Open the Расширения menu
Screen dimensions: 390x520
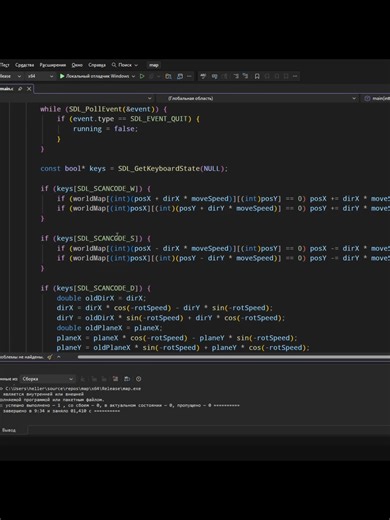[53, 65]
